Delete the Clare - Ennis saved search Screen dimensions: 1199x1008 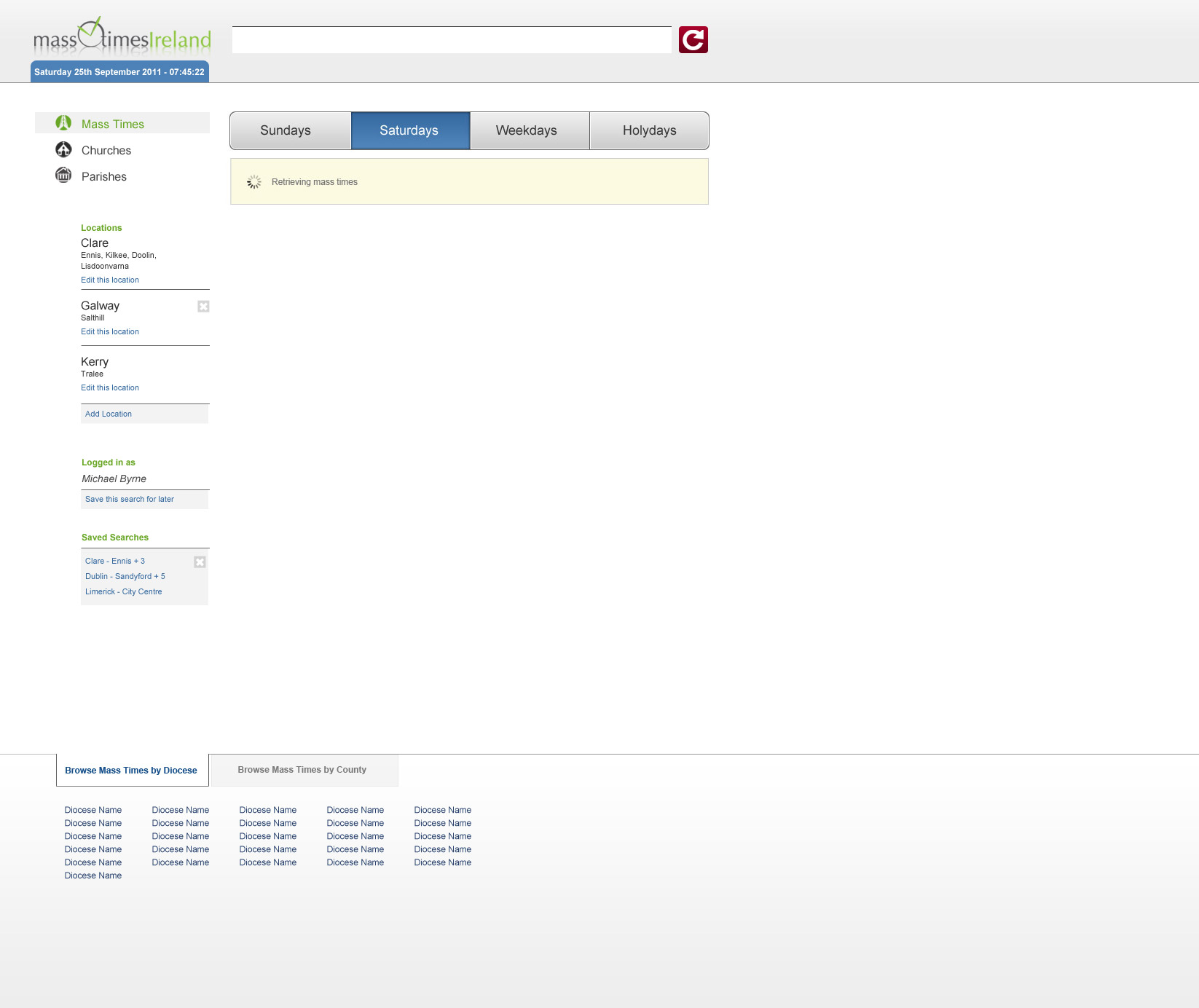click(x=200, y=562)
